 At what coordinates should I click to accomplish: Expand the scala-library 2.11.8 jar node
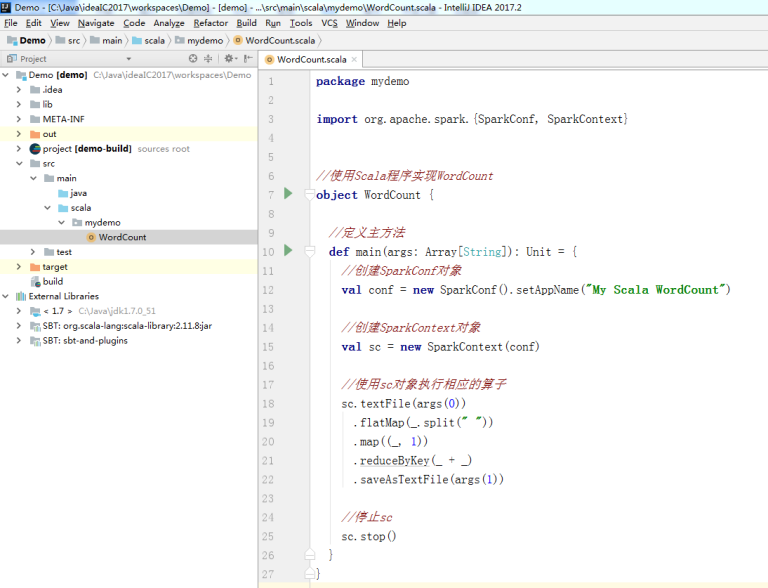19,325
